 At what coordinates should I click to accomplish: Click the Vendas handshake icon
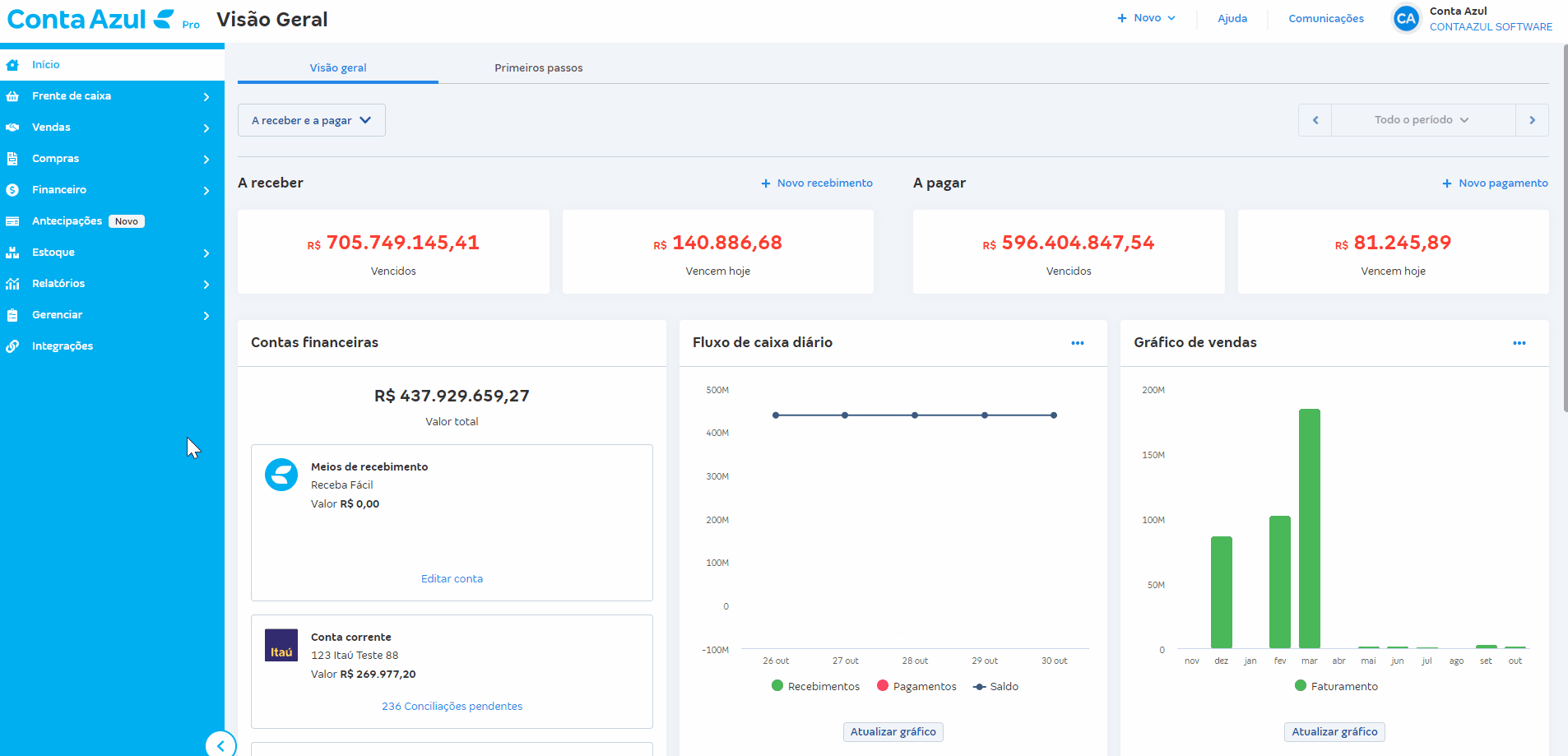click(12, 128)
